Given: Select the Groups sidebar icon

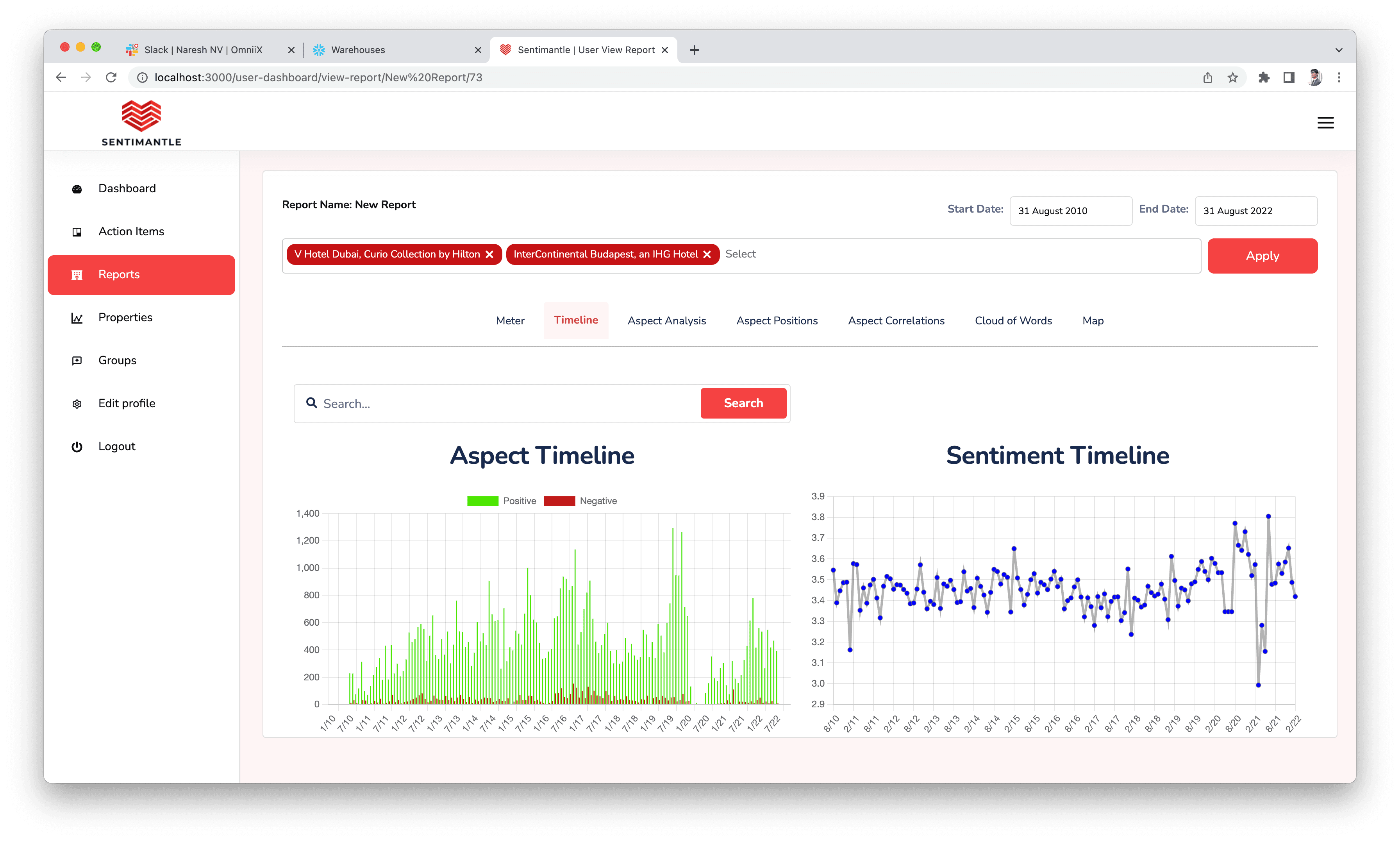Looking at the screenshot, I should pyautogui.click(x=77, y=360).
